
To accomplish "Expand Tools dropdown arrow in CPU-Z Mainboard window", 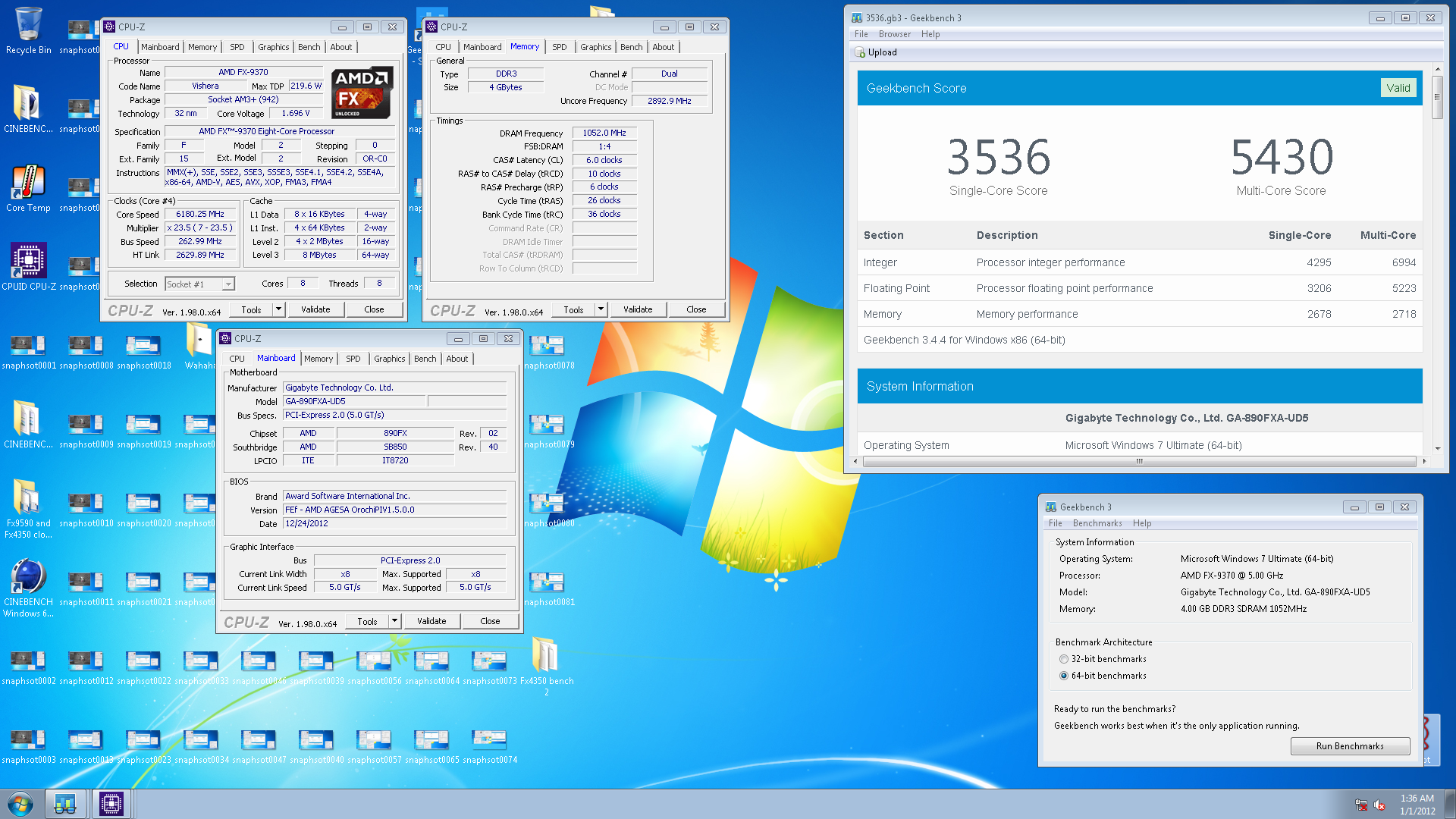I will point(394,621).
